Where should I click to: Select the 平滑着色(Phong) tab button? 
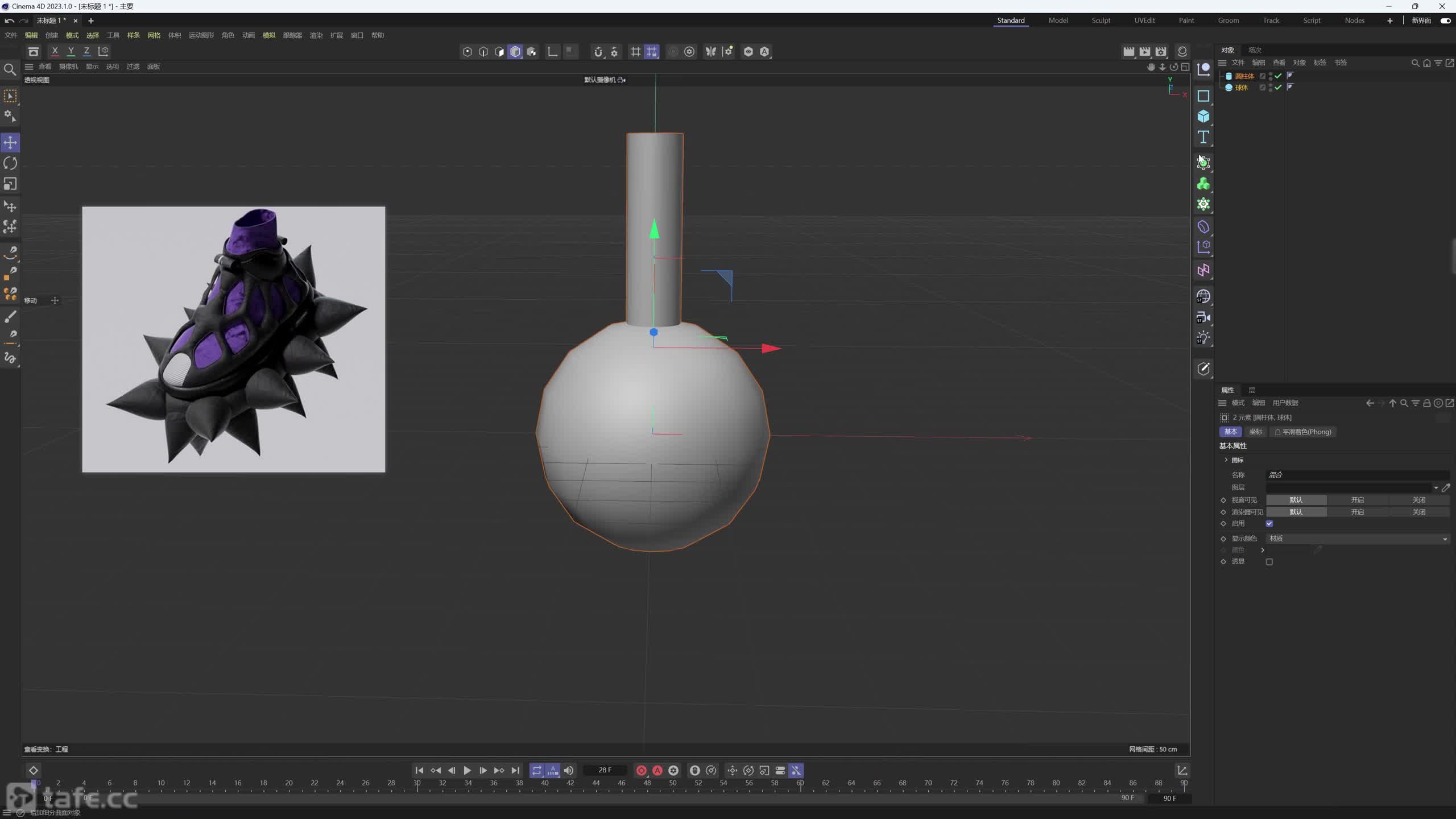point(1303,432)
